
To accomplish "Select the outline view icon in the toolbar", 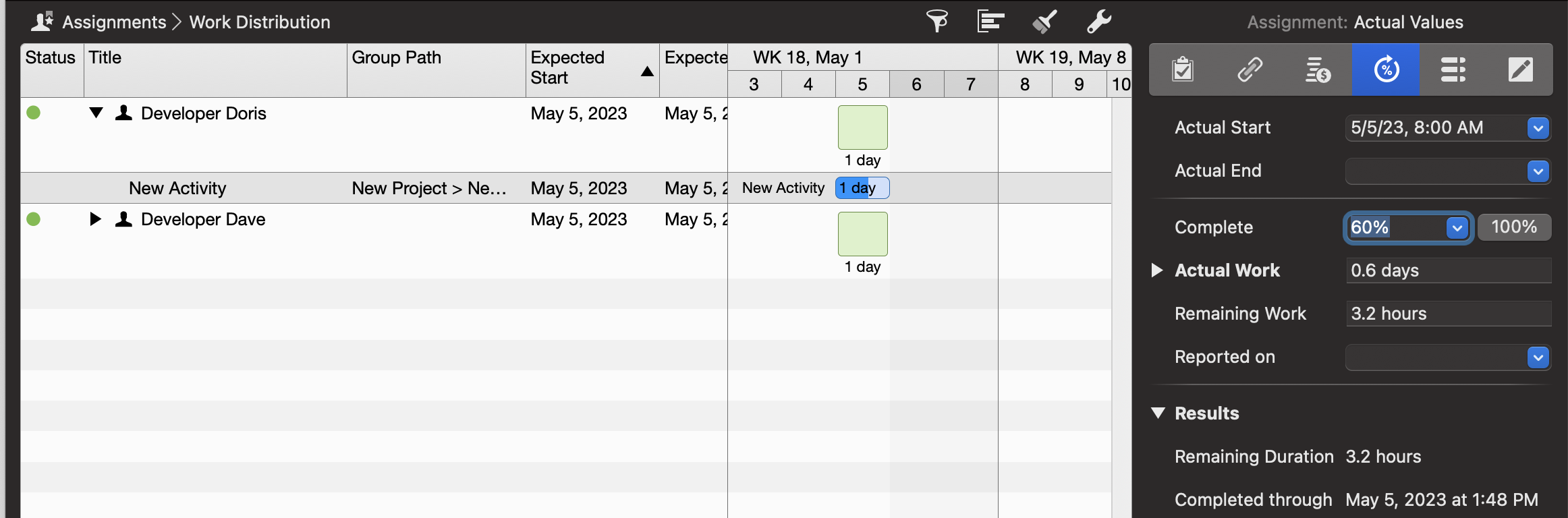I will point(990,22).
